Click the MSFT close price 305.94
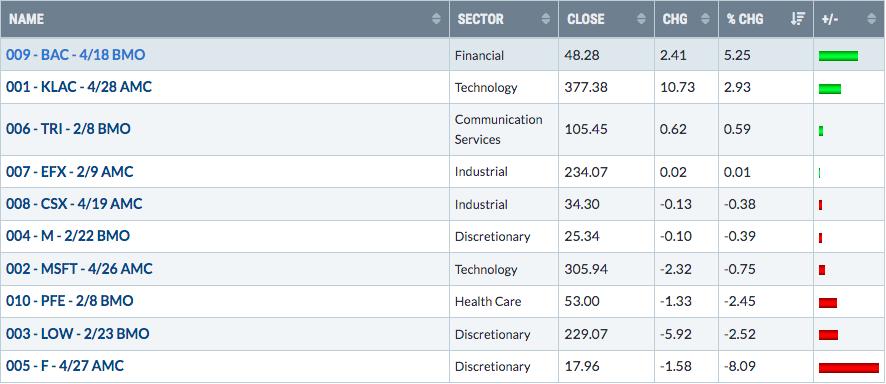This screenshot has height=384, width=886. tap(586, 269)
